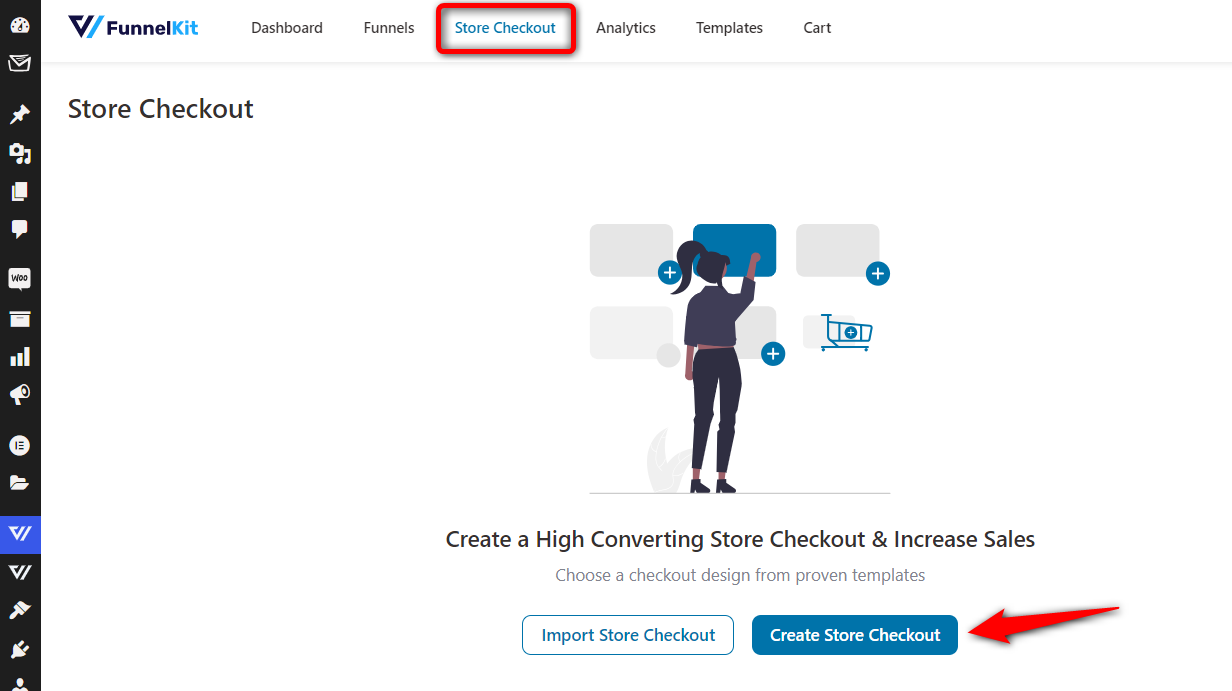Screen dimensions: 1232x691
Task: Open Templates tab
Action: tap(729, 28)
